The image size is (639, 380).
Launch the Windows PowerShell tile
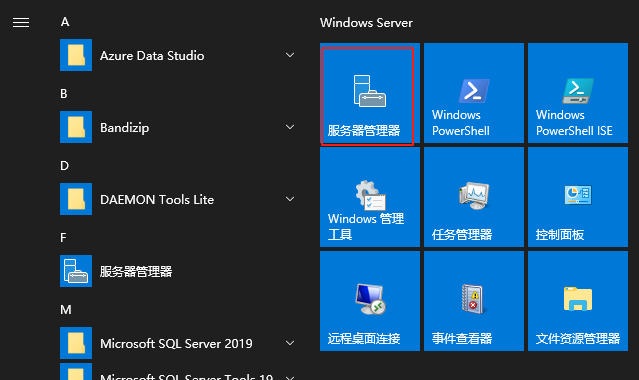pyautogui.click(x=474, y=93)
